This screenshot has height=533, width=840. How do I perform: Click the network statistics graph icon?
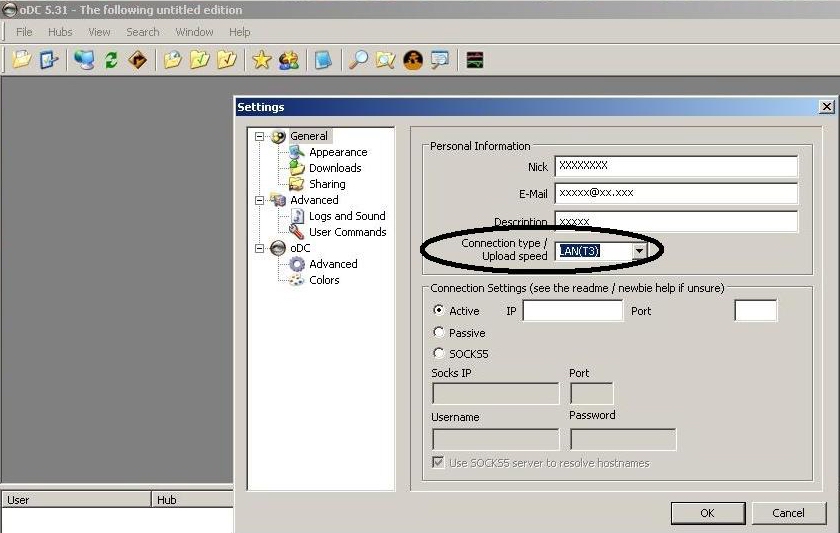(x=475, y=59)
